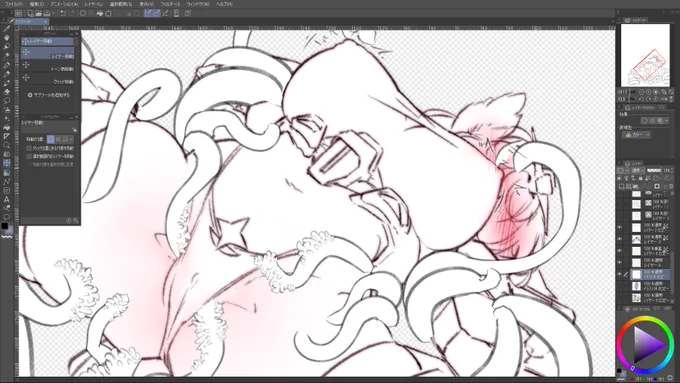Open the 選択範囲(S) menu
Screen dimensions: 680x383
(x=121, y=4)
